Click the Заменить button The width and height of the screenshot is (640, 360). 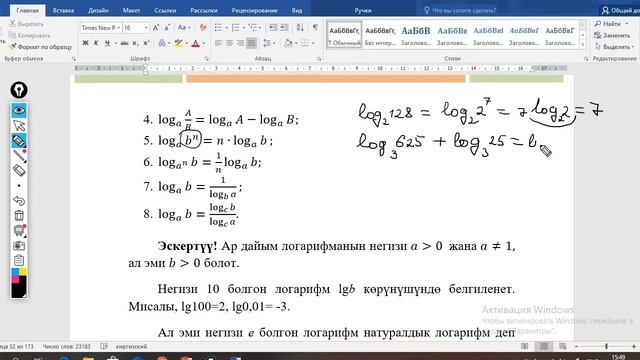pyautogui.click(x=612, y=35)
